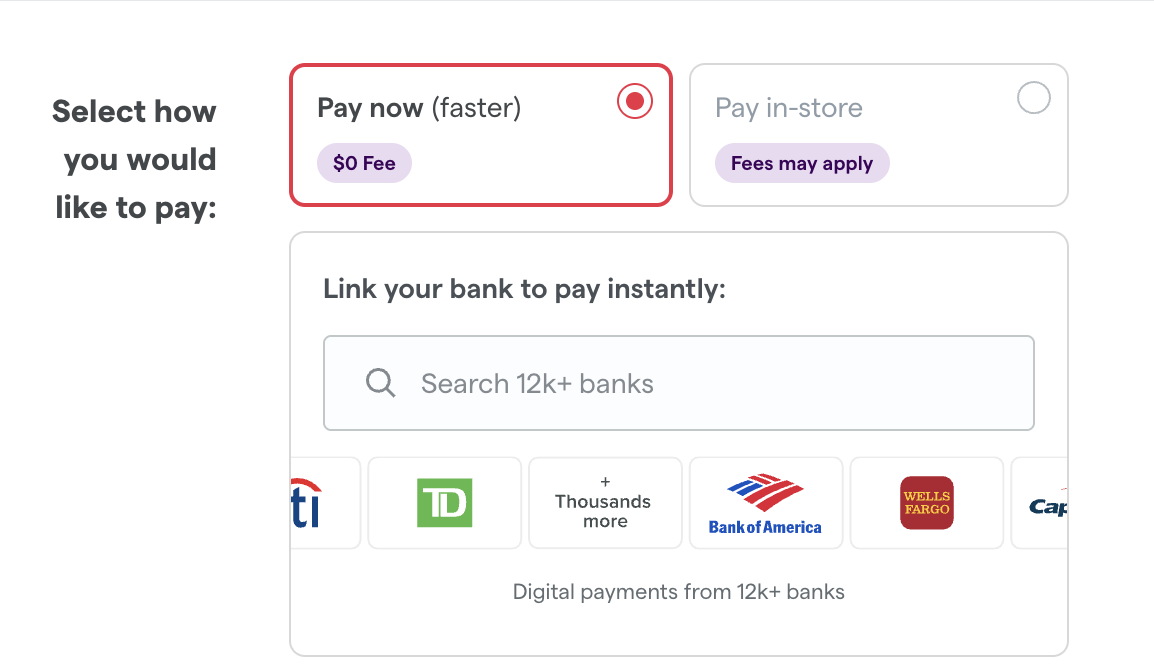Open the Thousands more banks tile

[605, 503]
